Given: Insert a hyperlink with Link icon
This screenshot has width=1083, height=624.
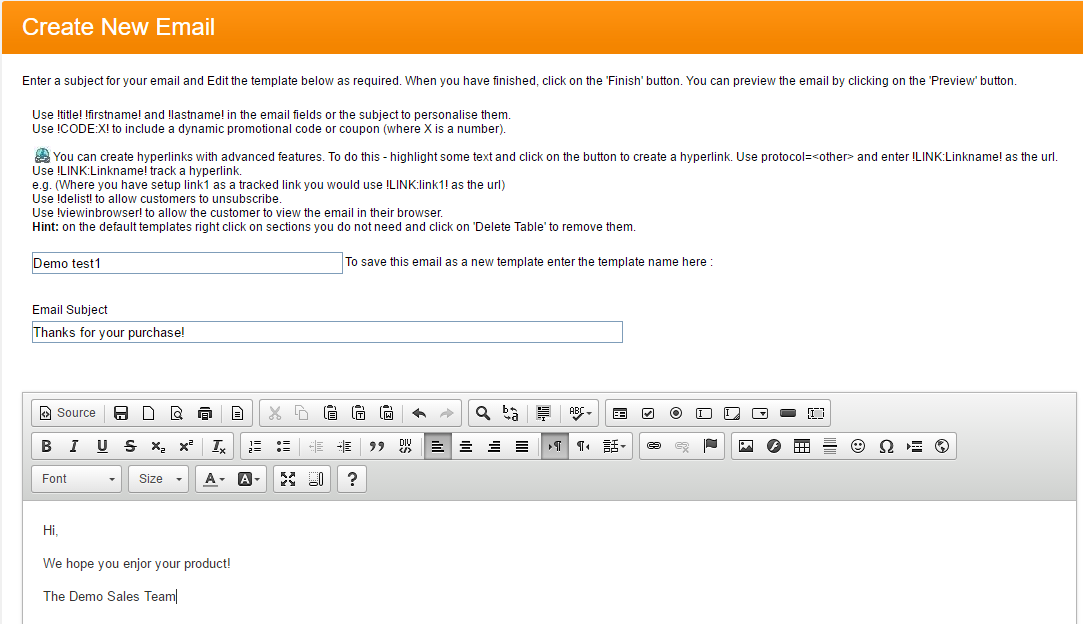Looking at the screenshot, I should point(654,446).
